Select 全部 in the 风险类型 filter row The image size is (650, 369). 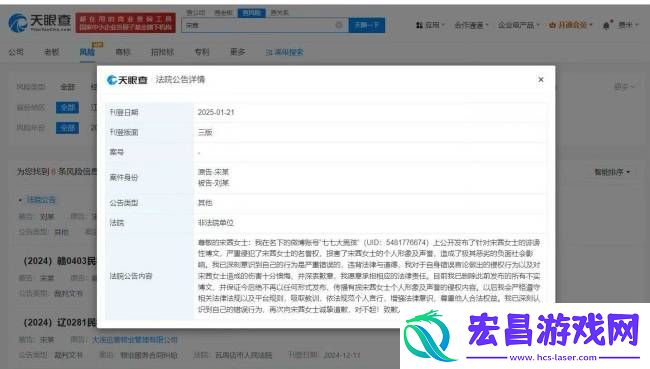(x=68, y=87)
